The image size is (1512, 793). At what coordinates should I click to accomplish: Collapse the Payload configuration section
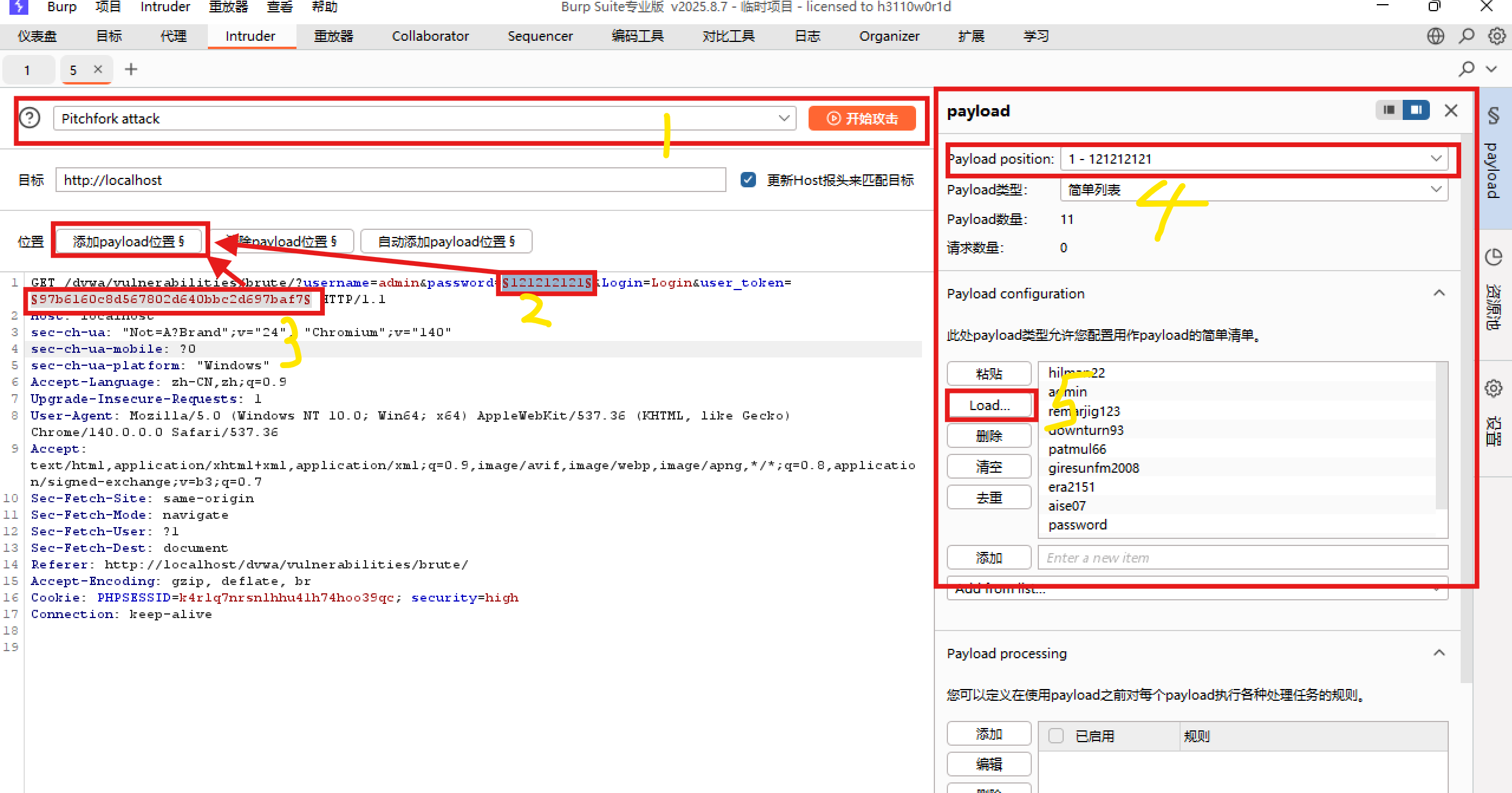[1439, 294]
